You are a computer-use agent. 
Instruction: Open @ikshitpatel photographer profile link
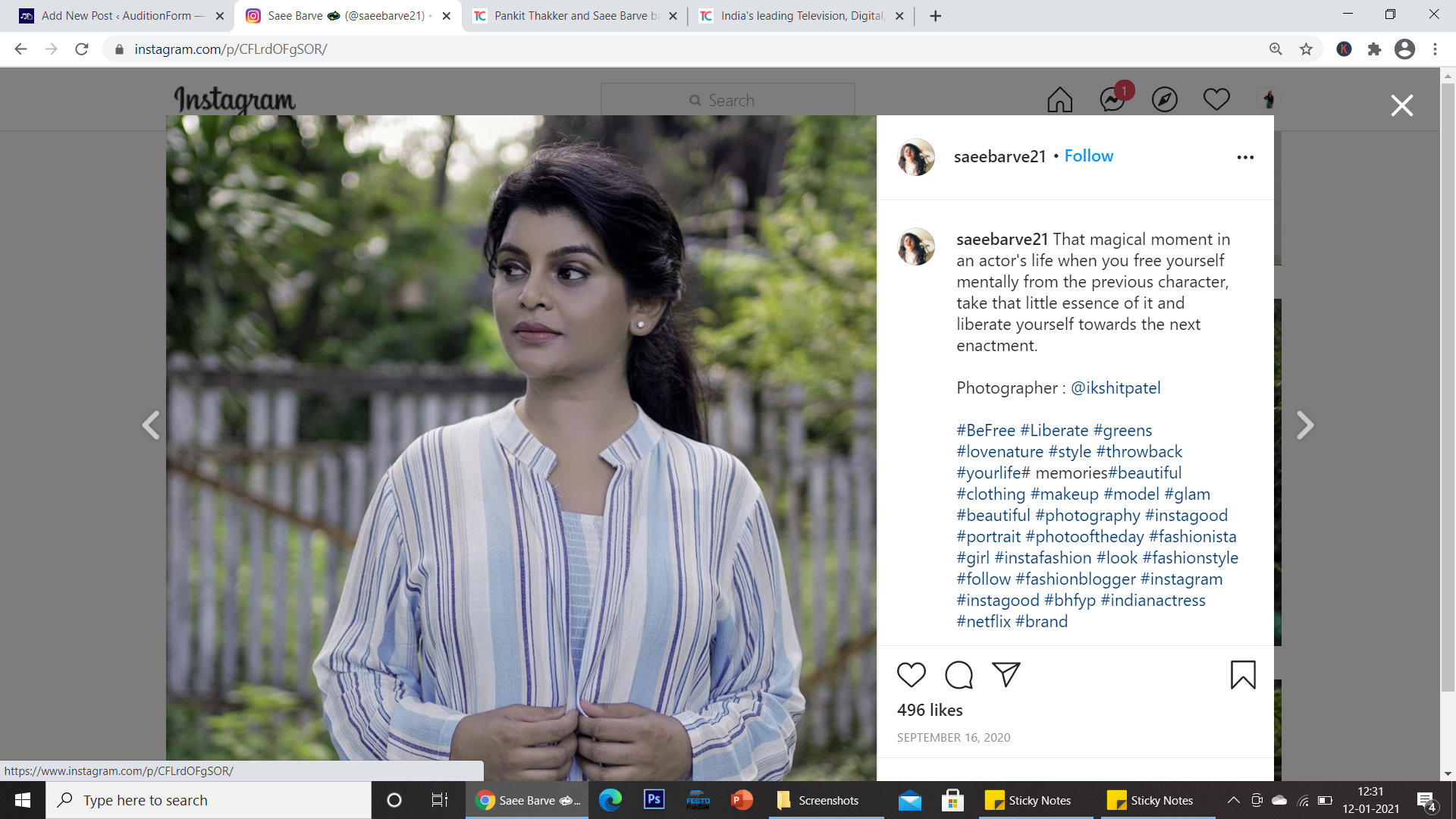[1115, 388]
